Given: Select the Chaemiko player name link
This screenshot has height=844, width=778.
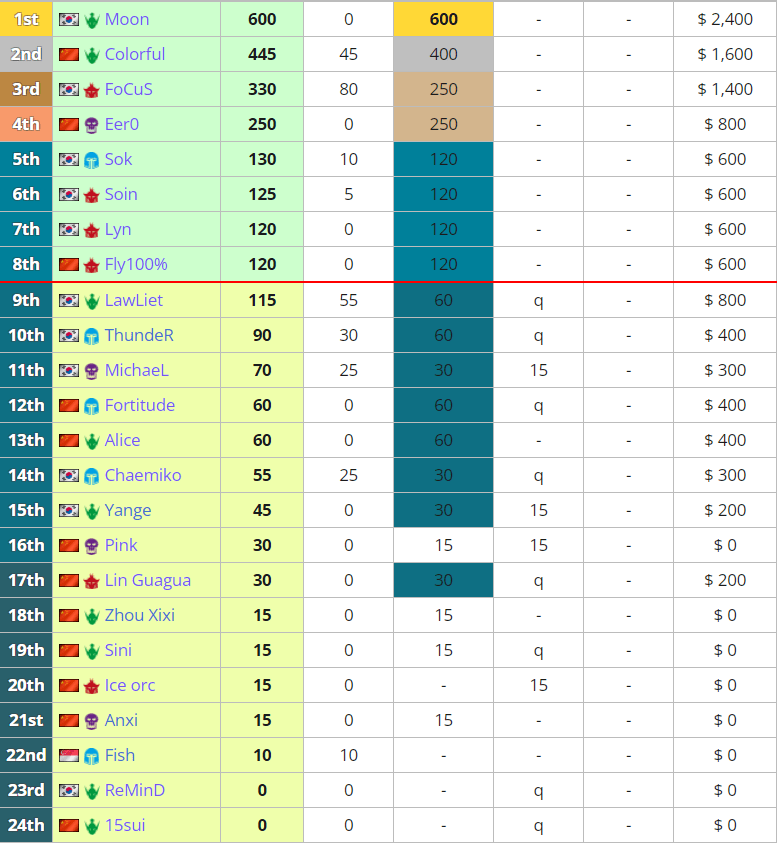Looking at the screenshot, I should tap(143, 475).
